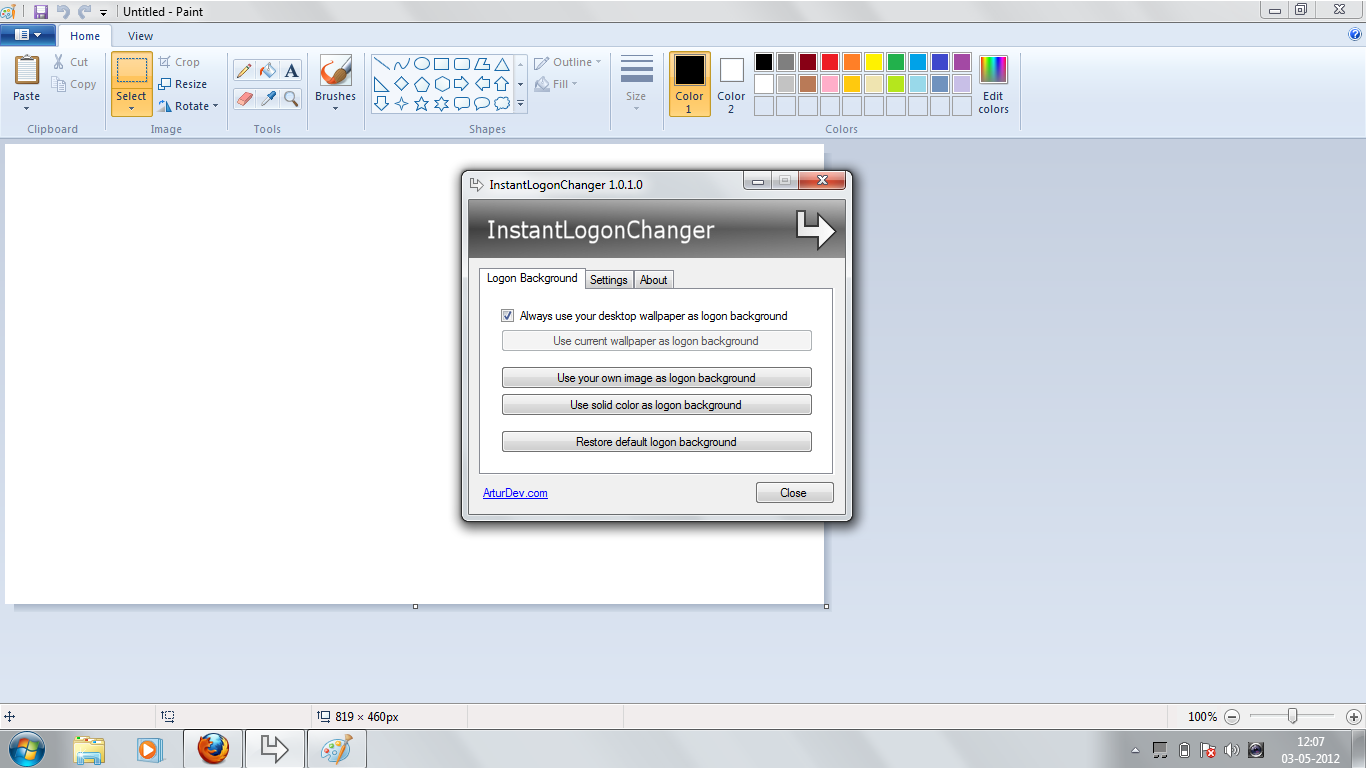Switch to the Home ribbon tab
Viewport: 1366px width, 768px height.
click(85, 36)
